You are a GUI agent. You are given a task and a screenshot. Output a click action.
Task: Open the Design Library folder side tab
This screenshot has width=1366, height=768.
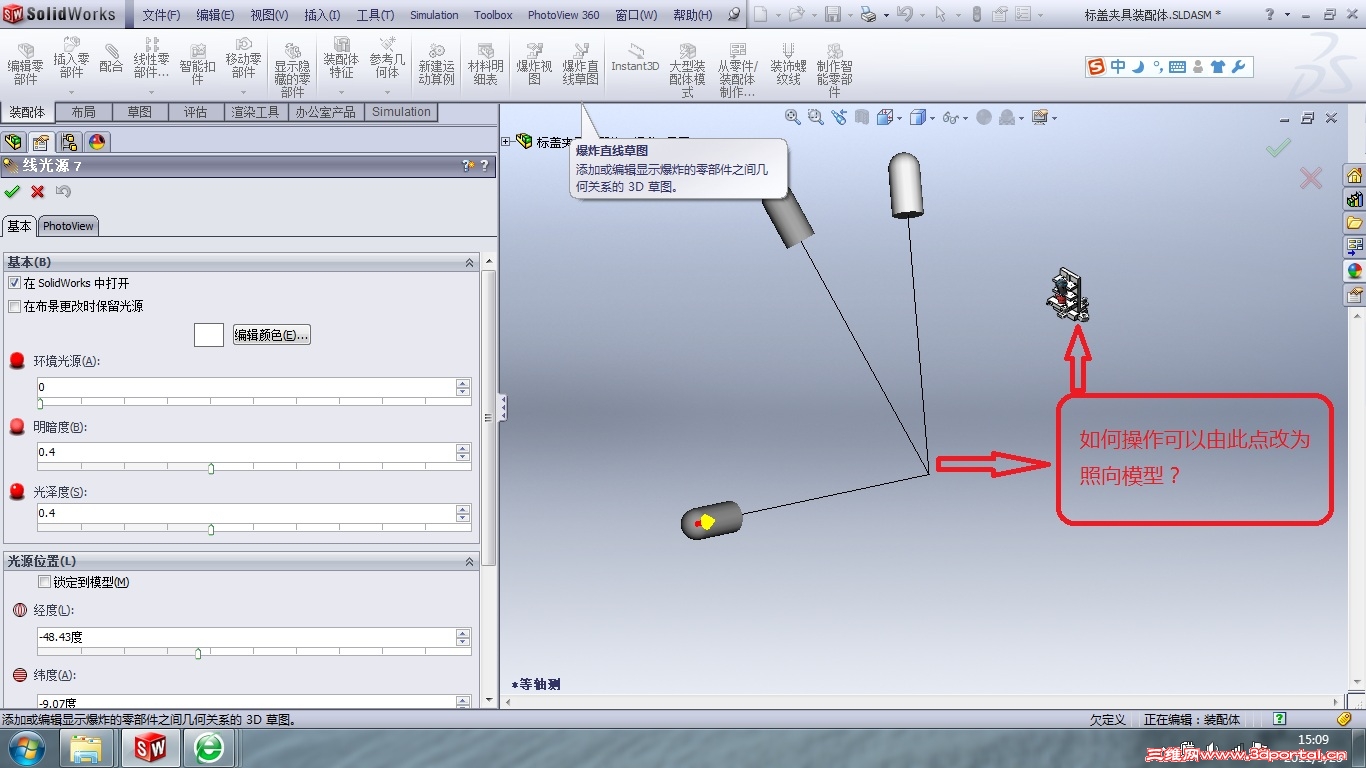click(1354, 222)
